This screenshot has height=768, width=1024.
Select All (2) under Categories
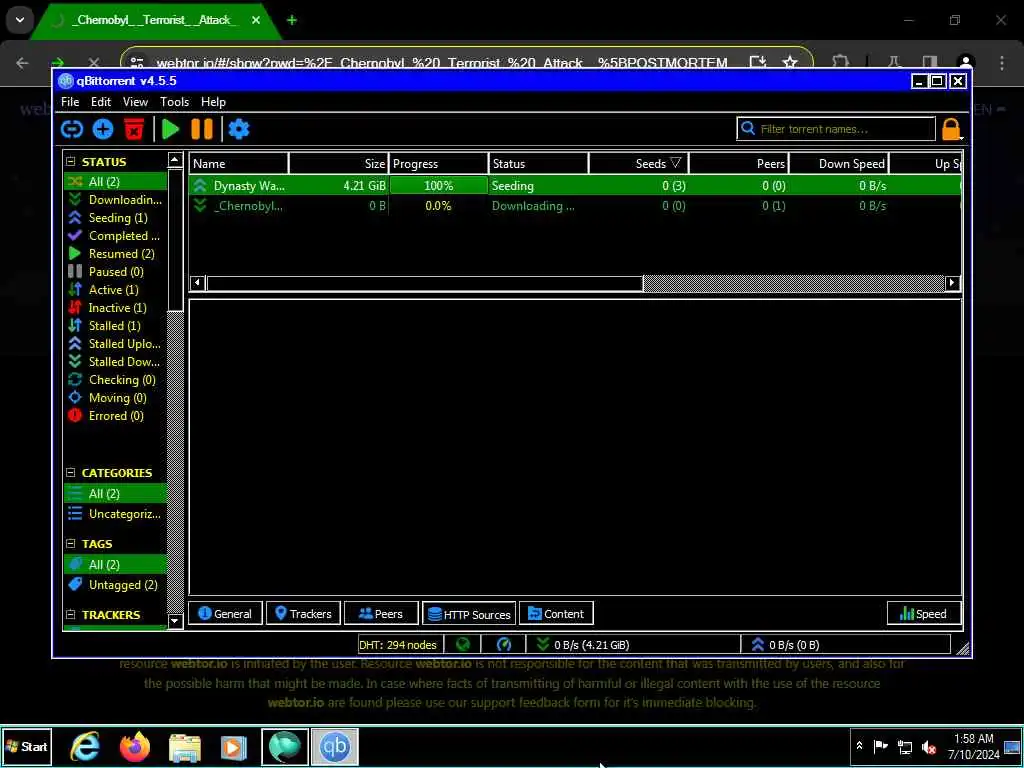(116, 494)
